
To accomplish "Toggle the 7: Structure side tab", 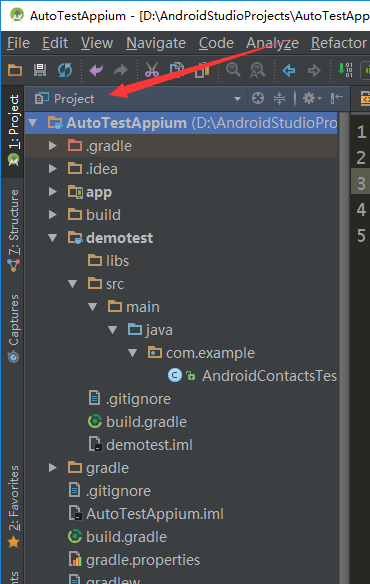I will (13, 231).
